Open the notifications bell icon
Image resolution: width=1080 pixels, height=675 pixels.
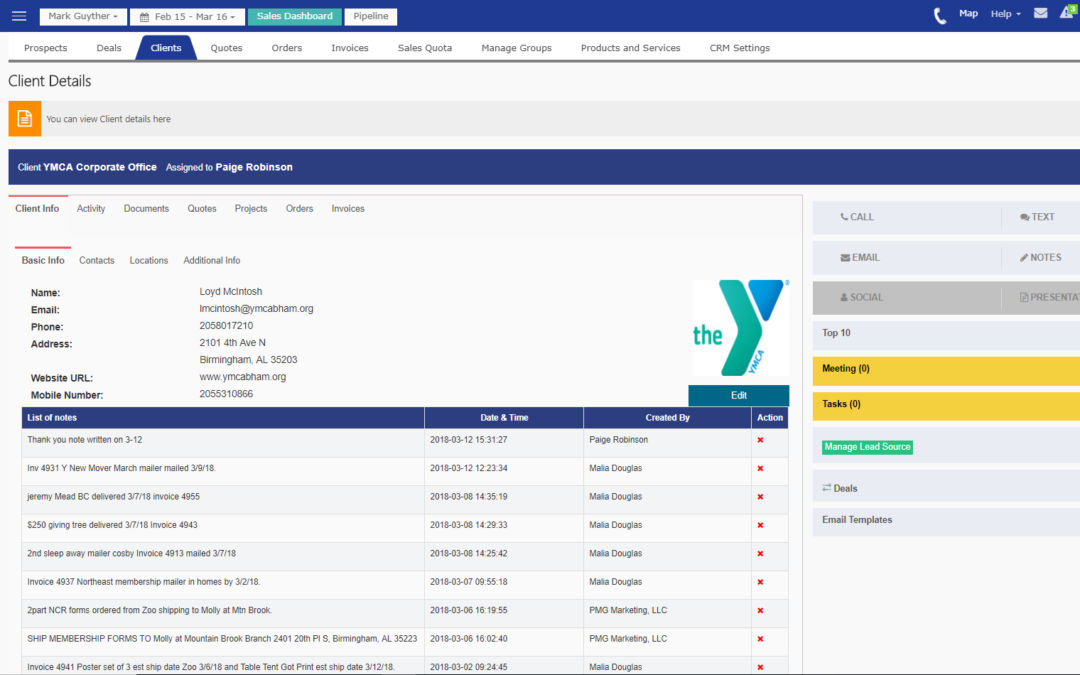click(1067, 14)
